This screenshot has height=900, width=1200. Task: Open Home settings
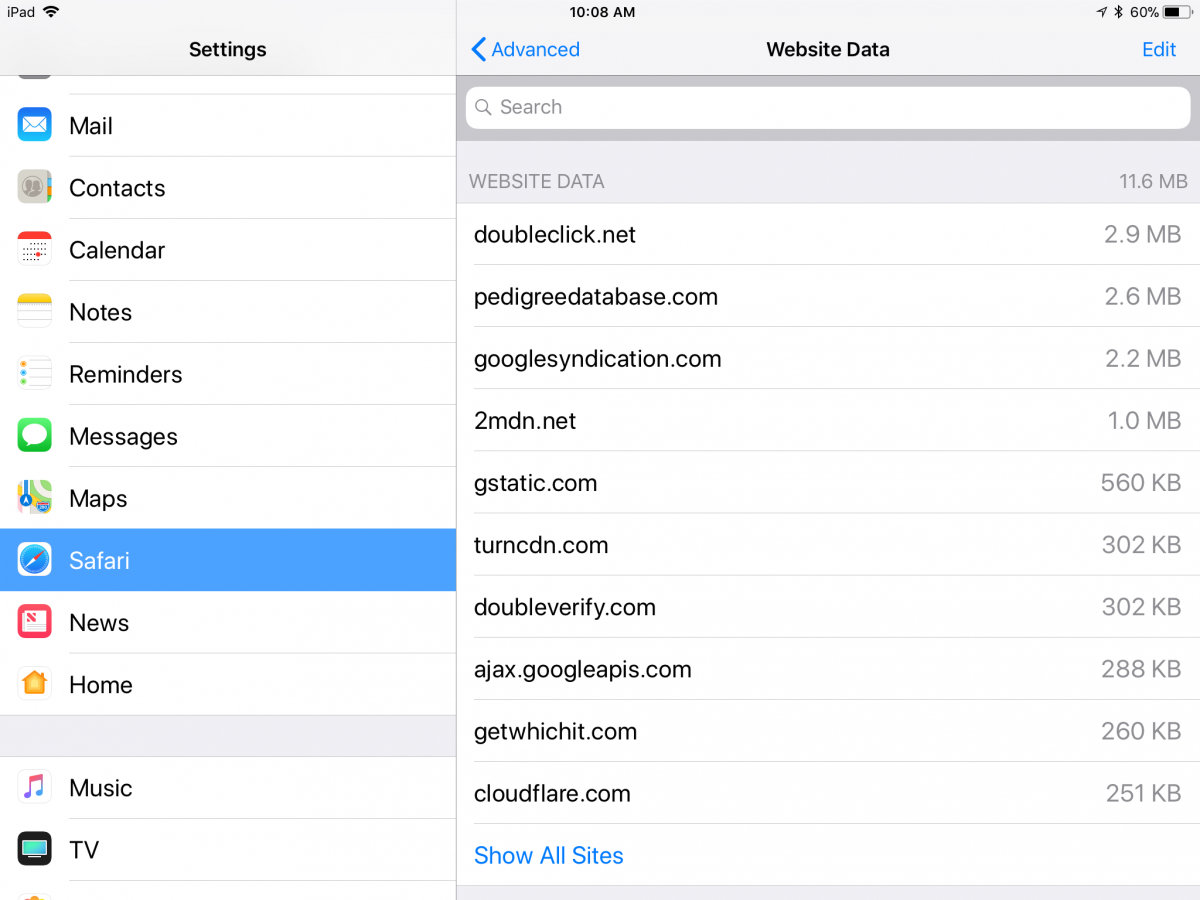pos(228,684)
